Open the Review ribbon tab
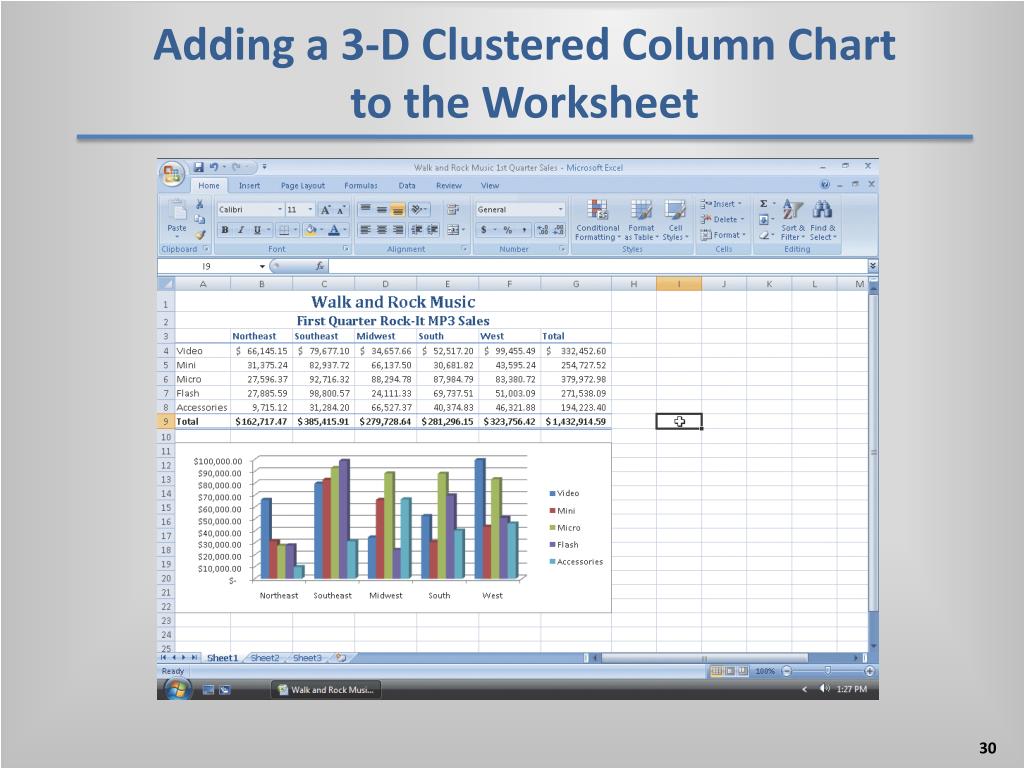Screen dimensions: 1024x768 [x=449, y=185]
